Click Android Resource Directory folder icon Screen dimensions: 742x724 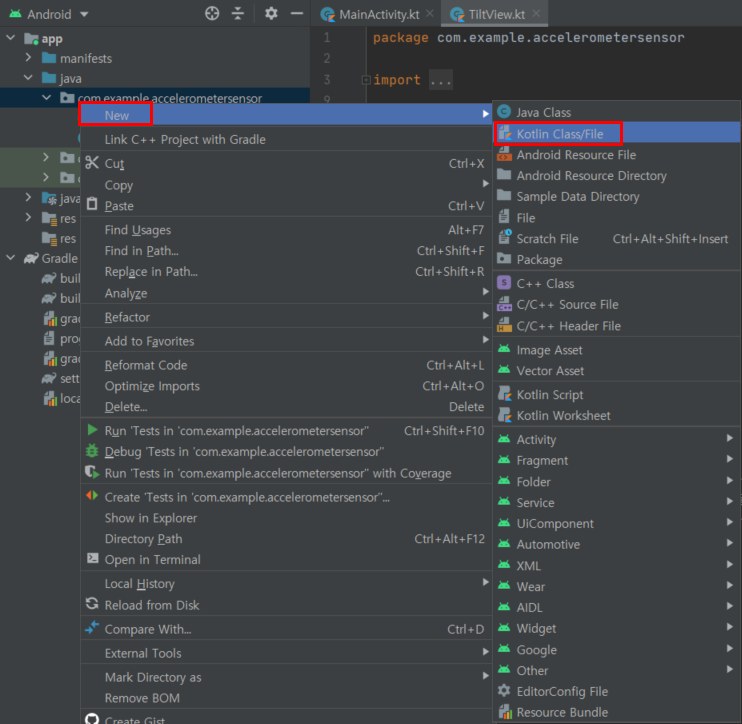[x=504, y=175]
